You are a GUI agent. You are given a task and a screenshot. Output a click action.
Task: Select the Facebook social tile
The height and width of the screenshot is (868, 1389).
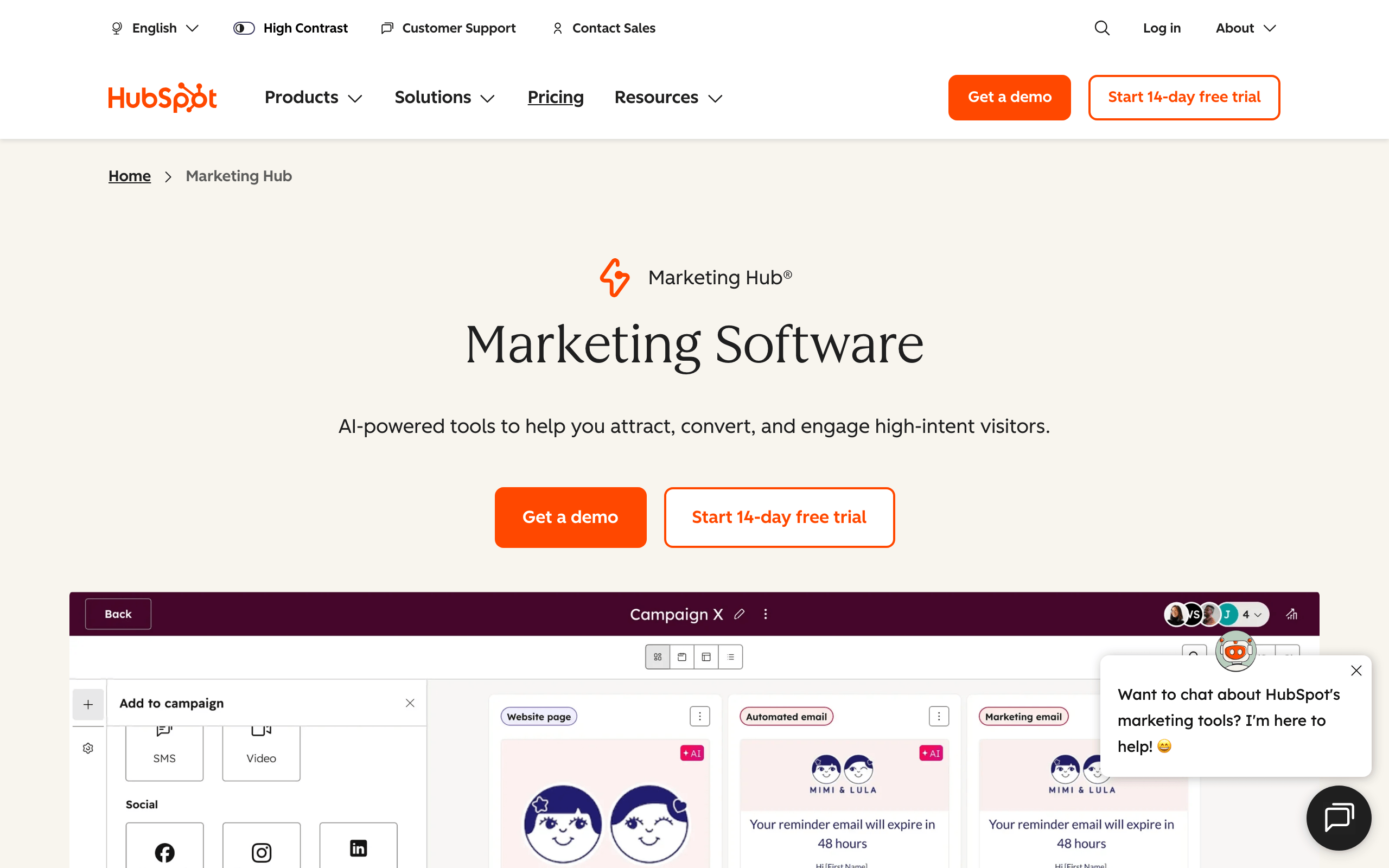(164, 845)
